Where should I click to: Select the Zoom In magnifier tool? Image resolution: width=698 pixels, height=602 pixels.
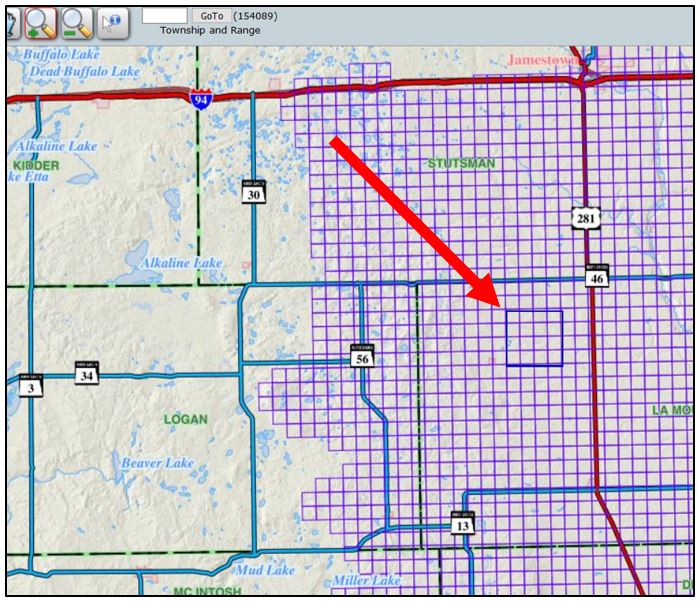tap(41, 21)
